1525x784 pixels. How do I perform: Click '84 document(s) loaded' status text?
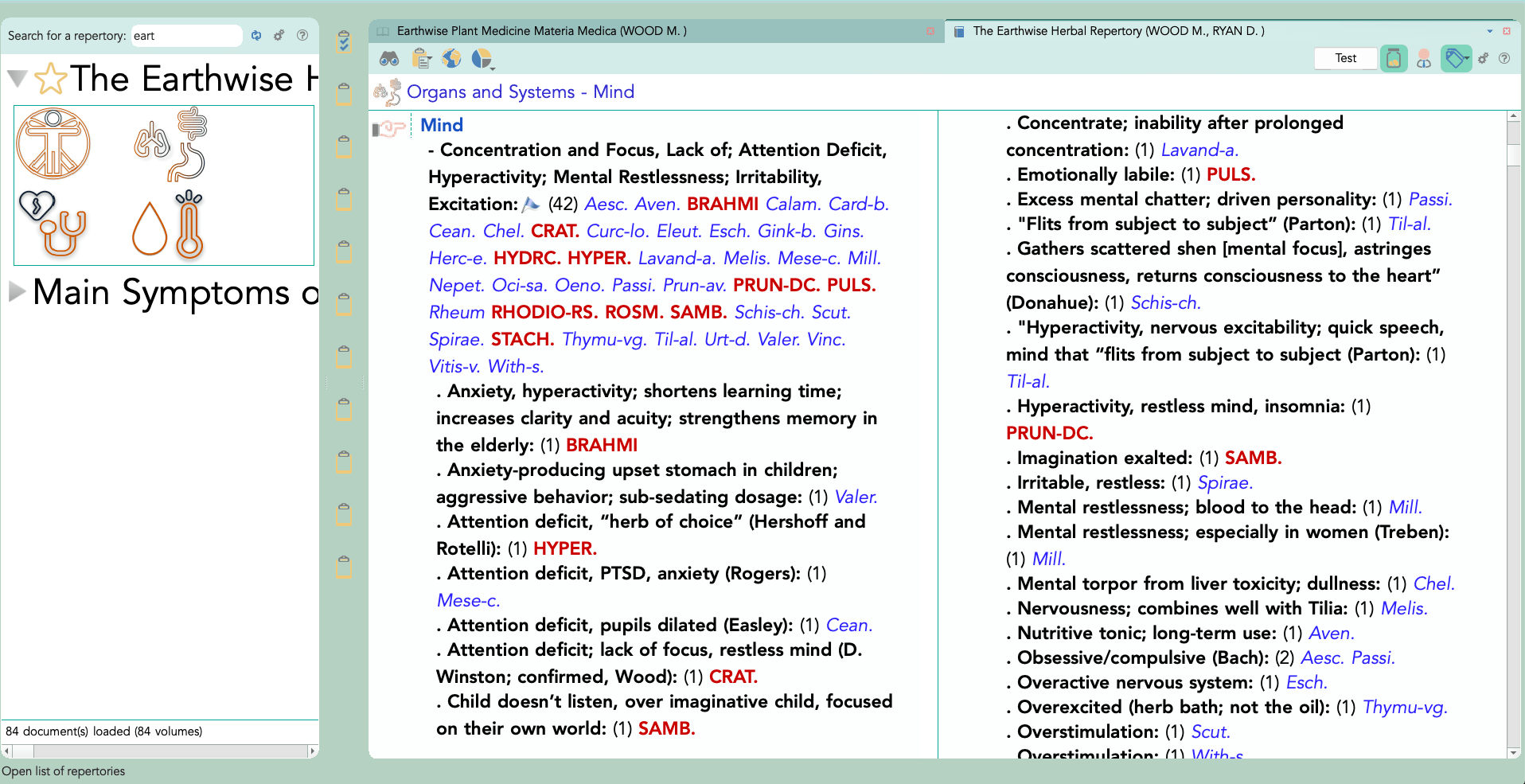104,731
